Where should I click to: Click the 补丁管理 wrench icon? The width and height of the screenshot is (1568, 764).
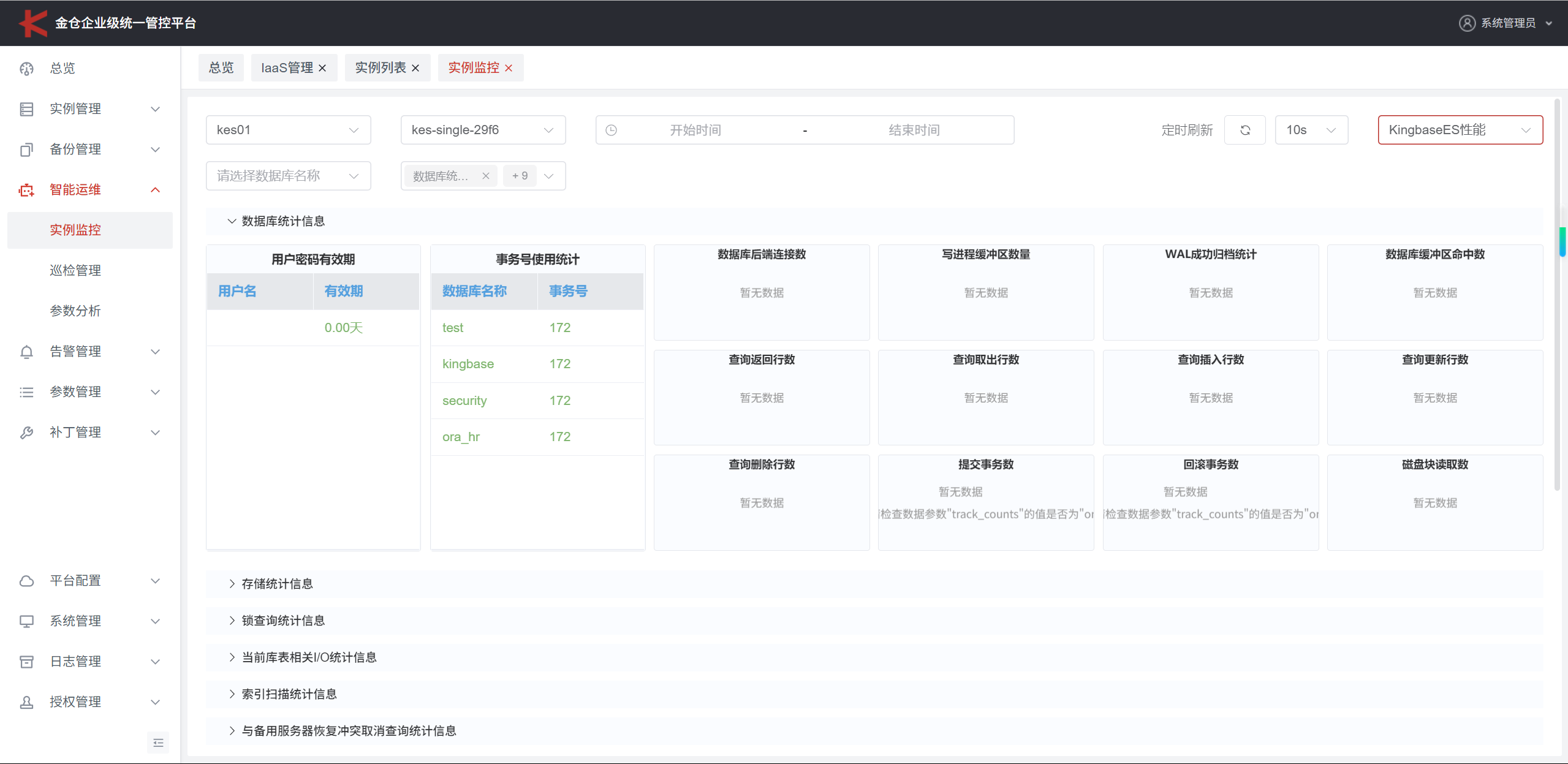tap(26, 433)
